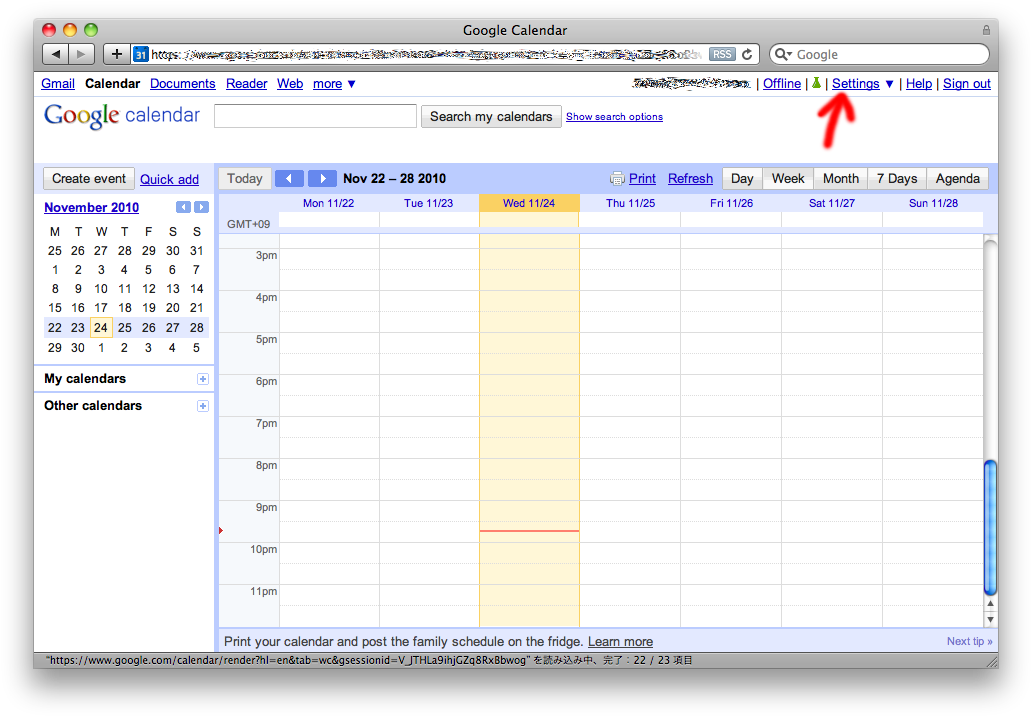
Task: Open the Other calendars plus menu
Action: (x=203, y=406)
